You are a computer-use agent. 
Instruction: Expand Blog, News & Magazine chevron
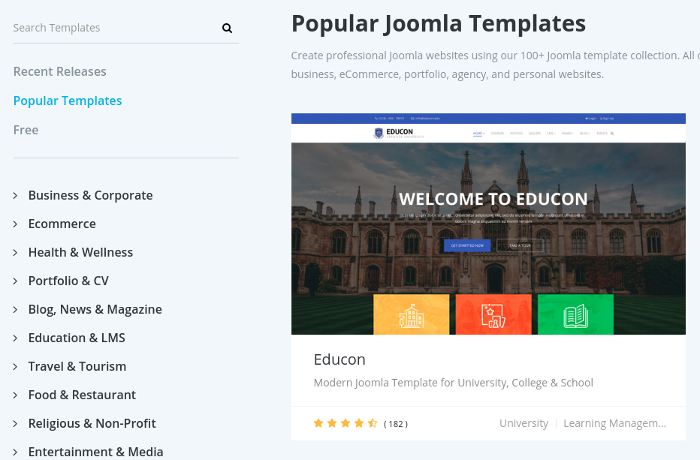point(16,310)
